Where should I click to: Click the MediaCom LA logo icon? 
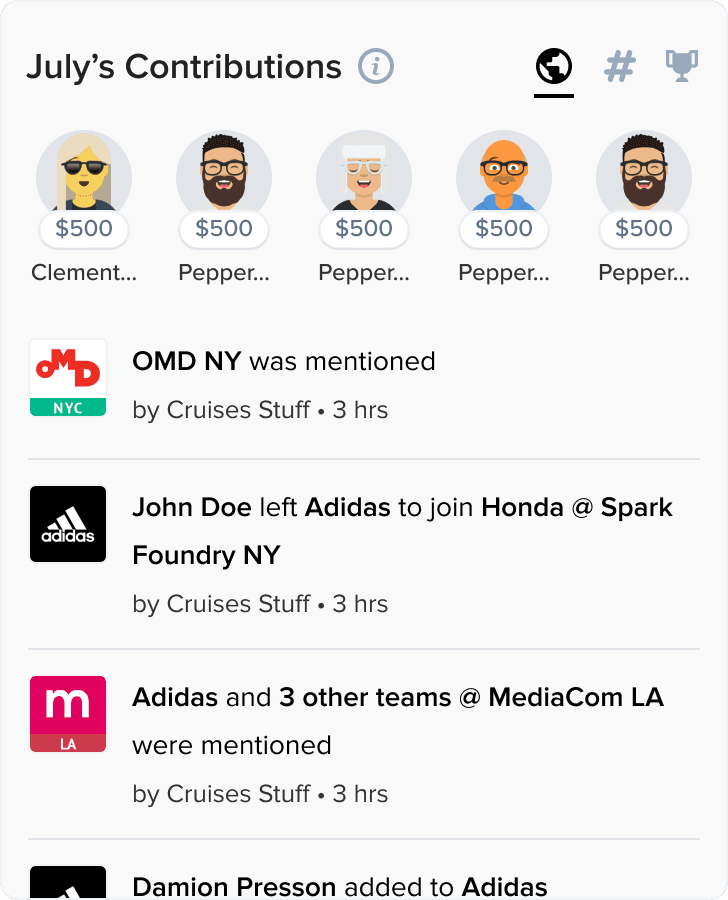tap(68, 714)
